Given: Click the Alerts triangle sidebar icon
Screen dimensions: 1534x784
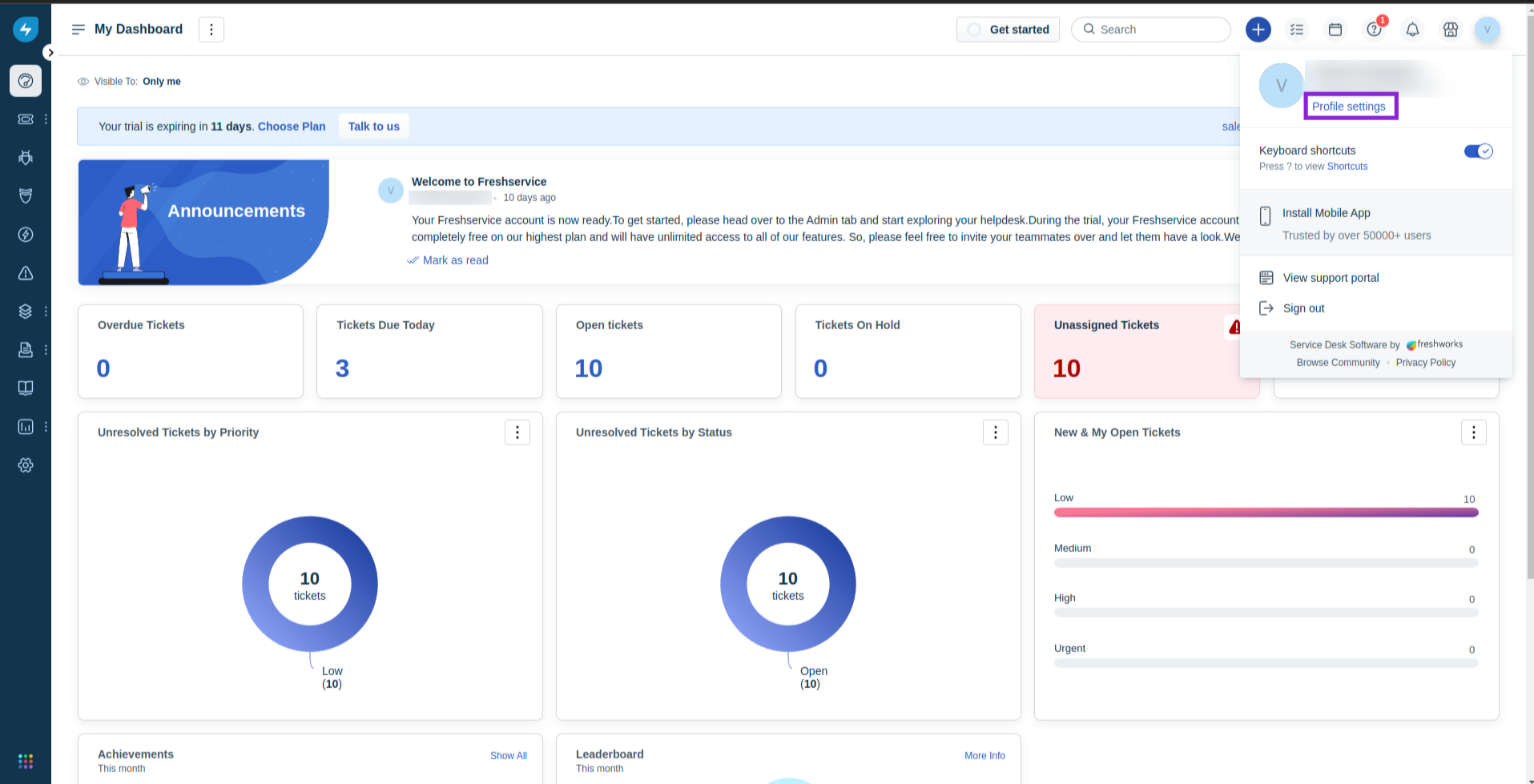Looking at the screenshot, I should point(26,273).
